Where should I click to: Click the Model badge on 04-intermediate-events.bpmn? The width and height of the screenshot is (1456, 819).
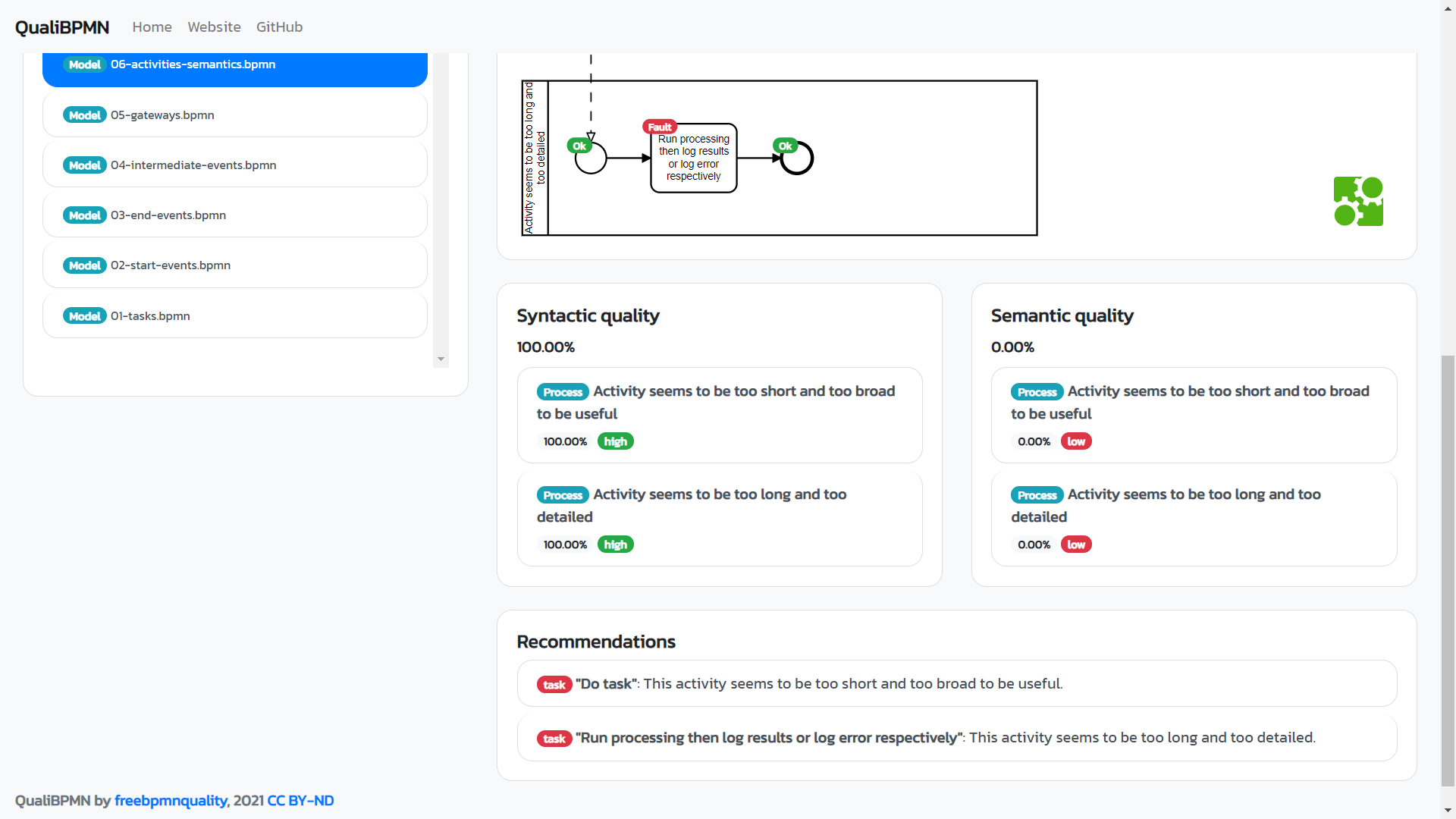coord(84,165)
